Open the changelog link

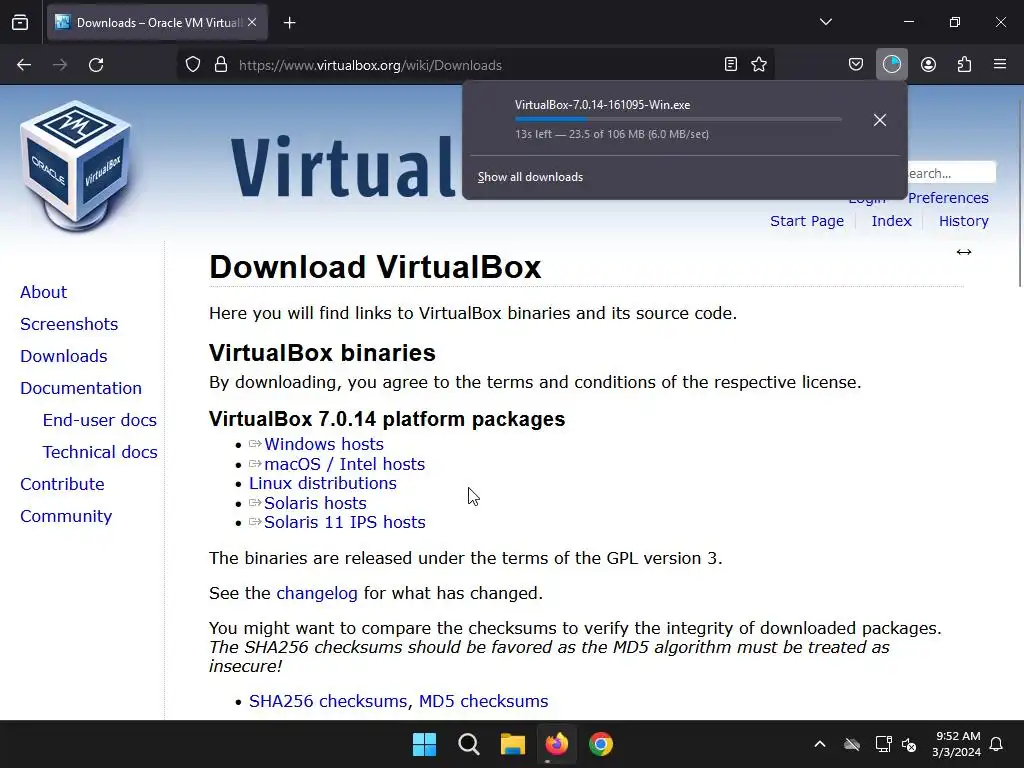tap(317, 593)
